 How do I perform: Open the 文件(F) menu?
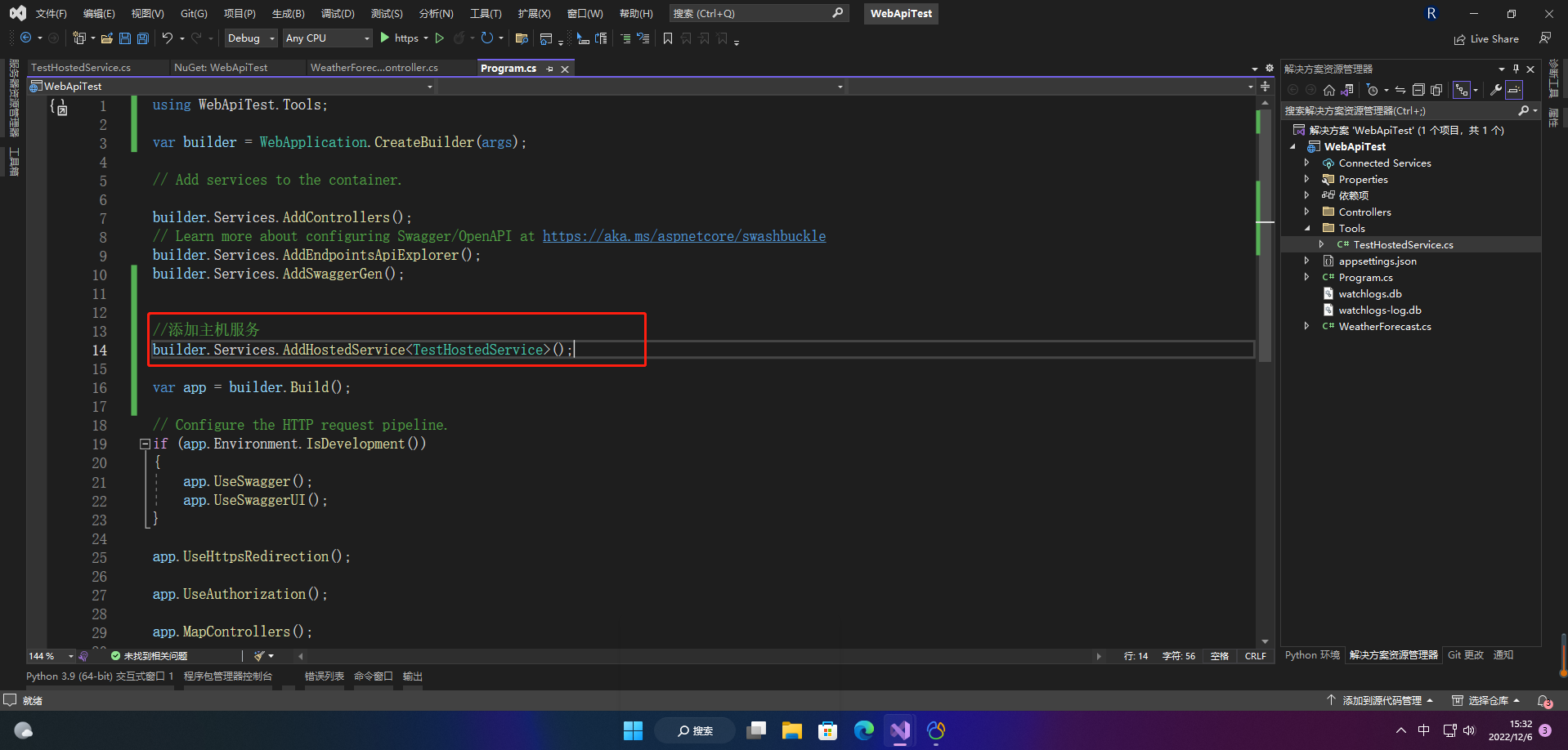tap(51, 13)
